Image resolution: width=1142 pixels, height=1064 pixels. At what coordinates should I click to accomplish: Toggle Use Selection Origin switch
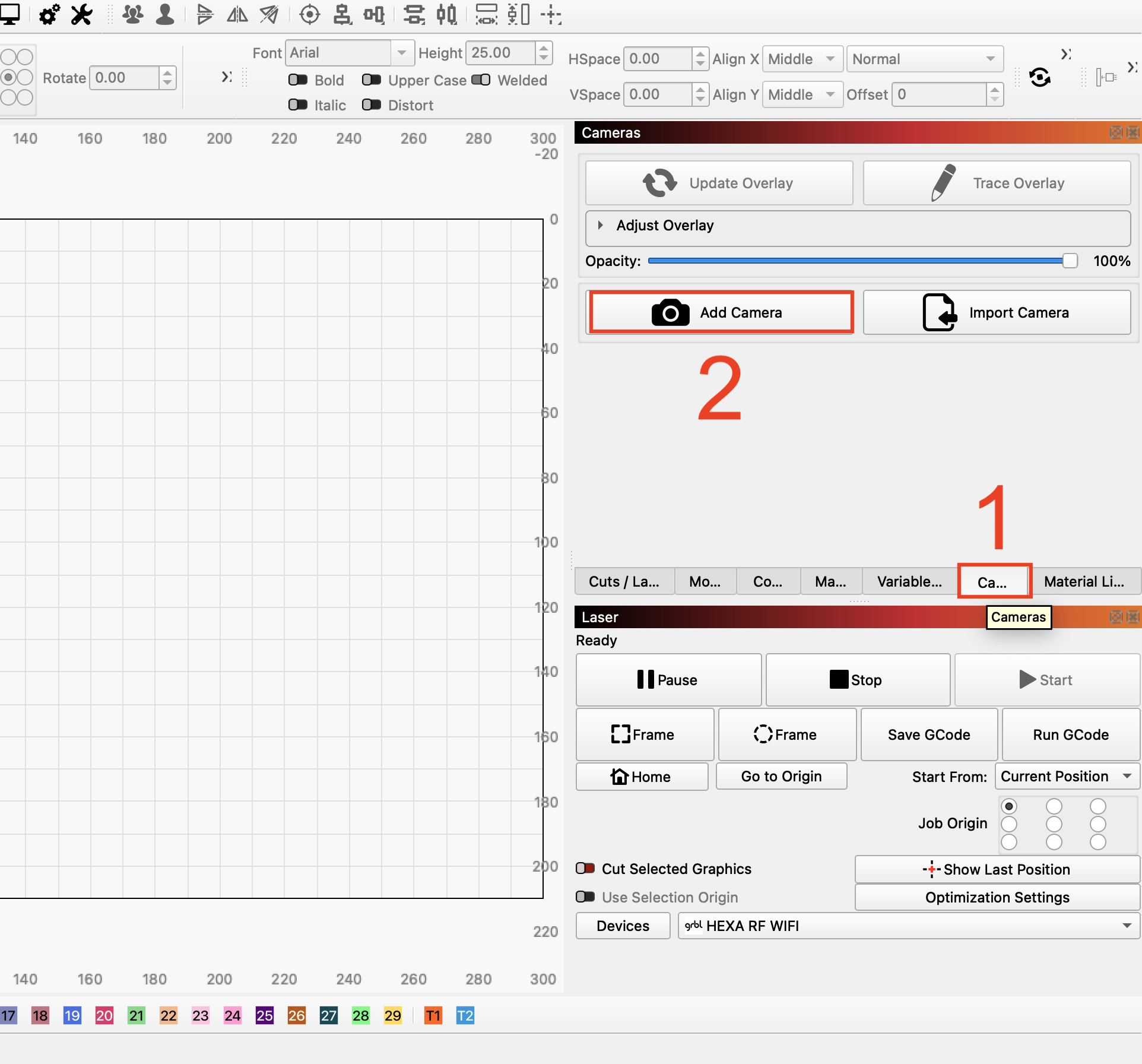coord(585,897)
